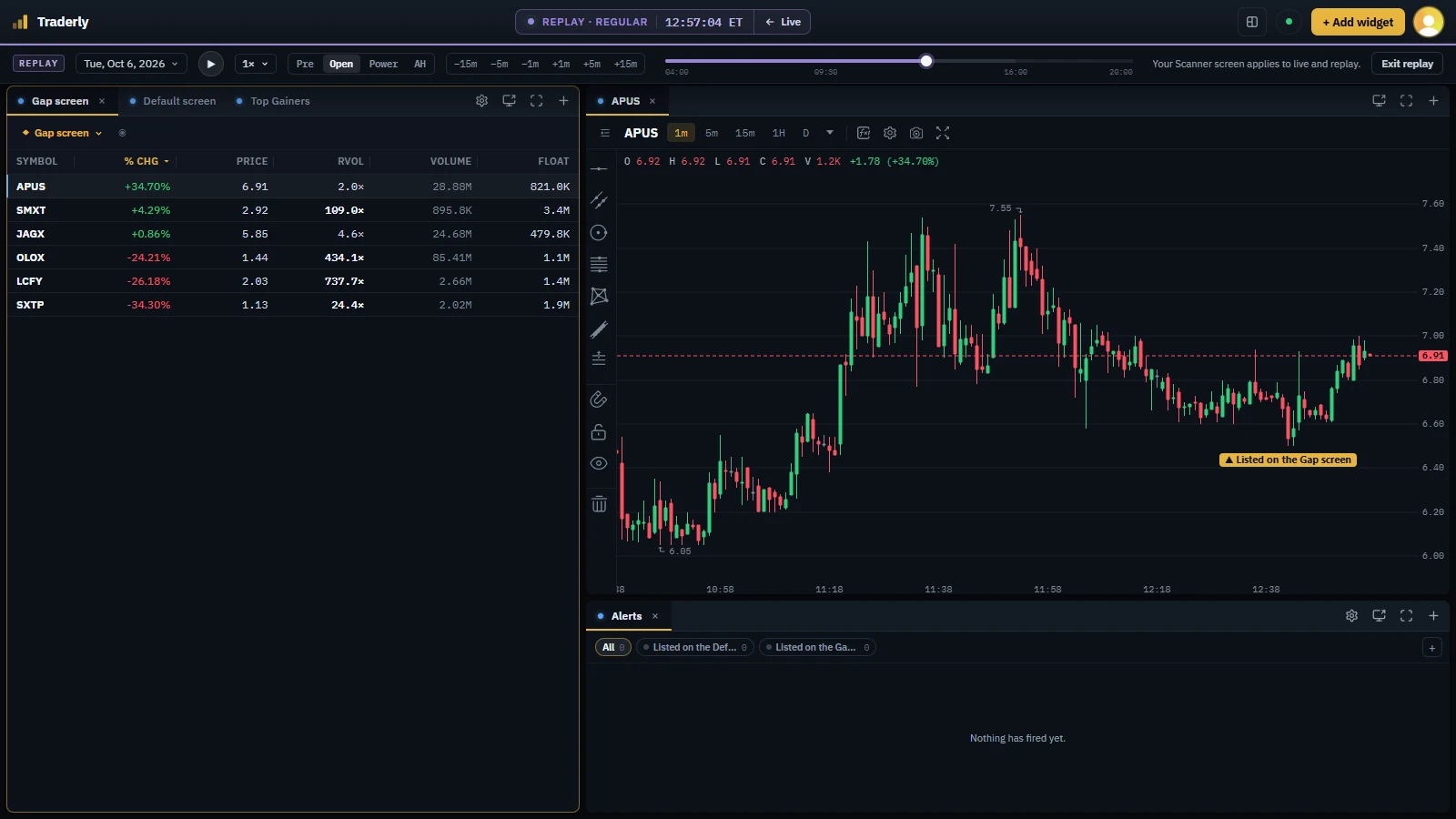Screen dimensions: 1456x819
Task: Toggle lock drawings on chart
Action: point(599,431)
